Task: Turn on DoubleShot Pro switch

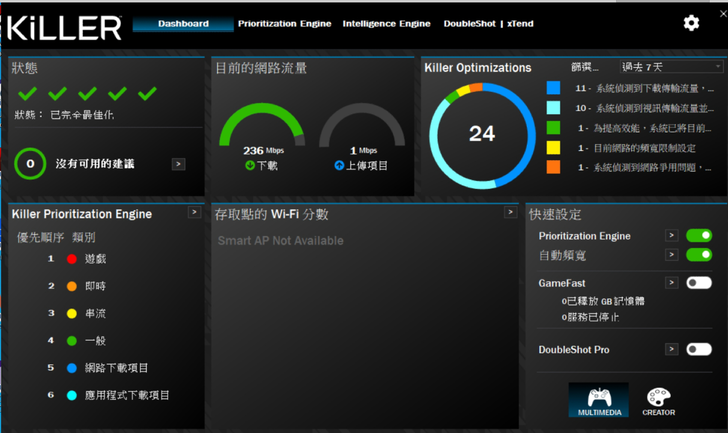Action: [x=699, y=349]
